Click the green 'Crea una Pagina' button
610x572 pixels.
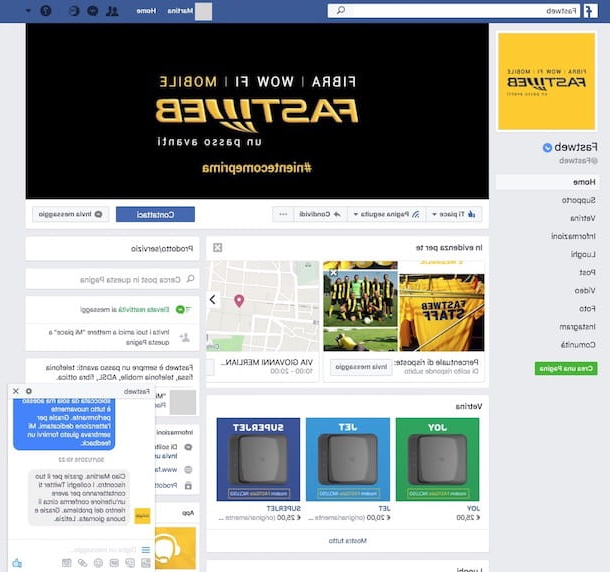566,368
